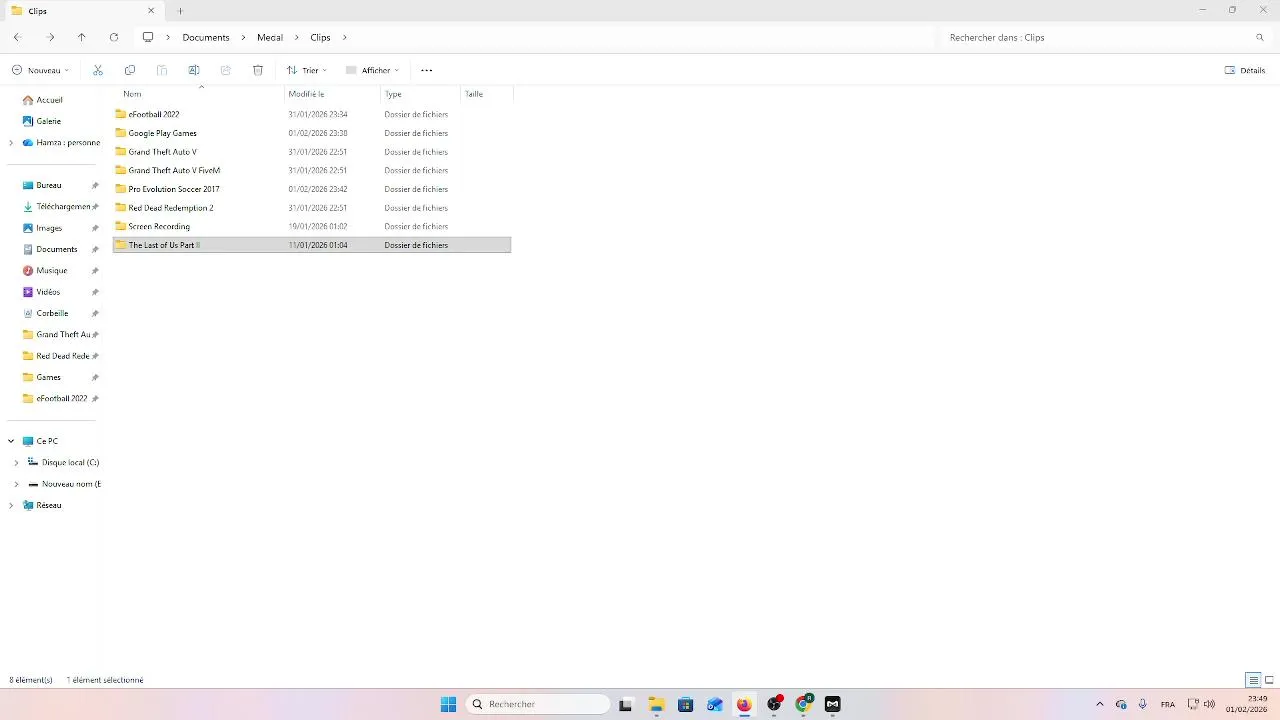The width and height of the screenshot is (1280, 720).
Task: Select the Screen Recording folder
Action: click(x=312, y=226)
